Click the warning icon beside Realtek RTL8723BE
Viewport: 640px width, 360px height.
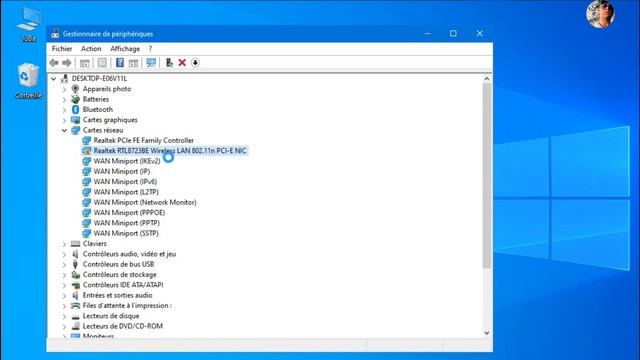[x=86, y=151]
